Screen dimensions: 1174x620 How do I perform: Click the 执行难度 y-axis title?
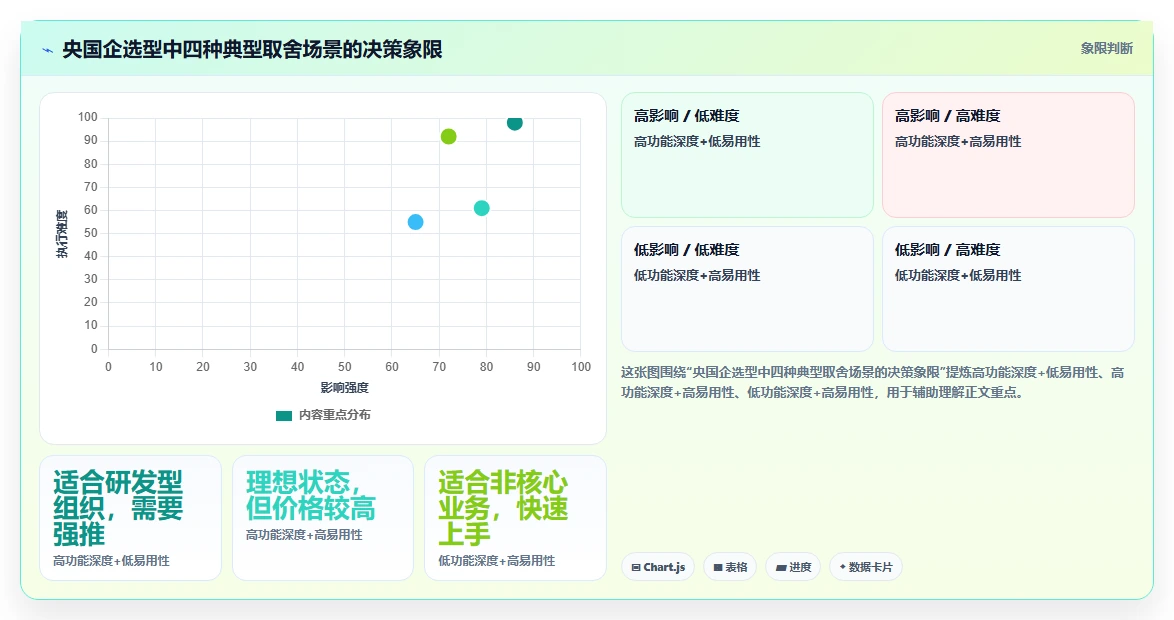[x=61, y=234]
